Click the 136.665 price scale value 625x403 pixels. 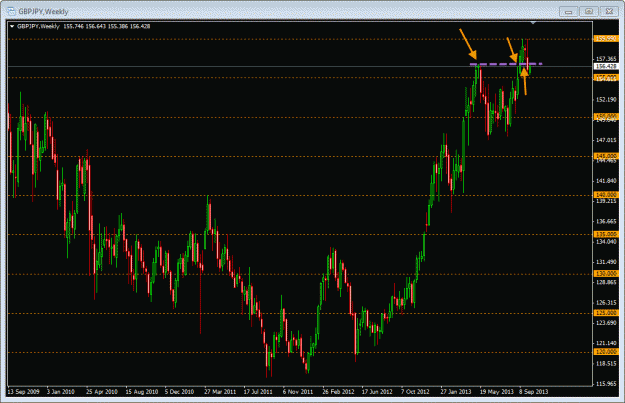coord(606,221)
